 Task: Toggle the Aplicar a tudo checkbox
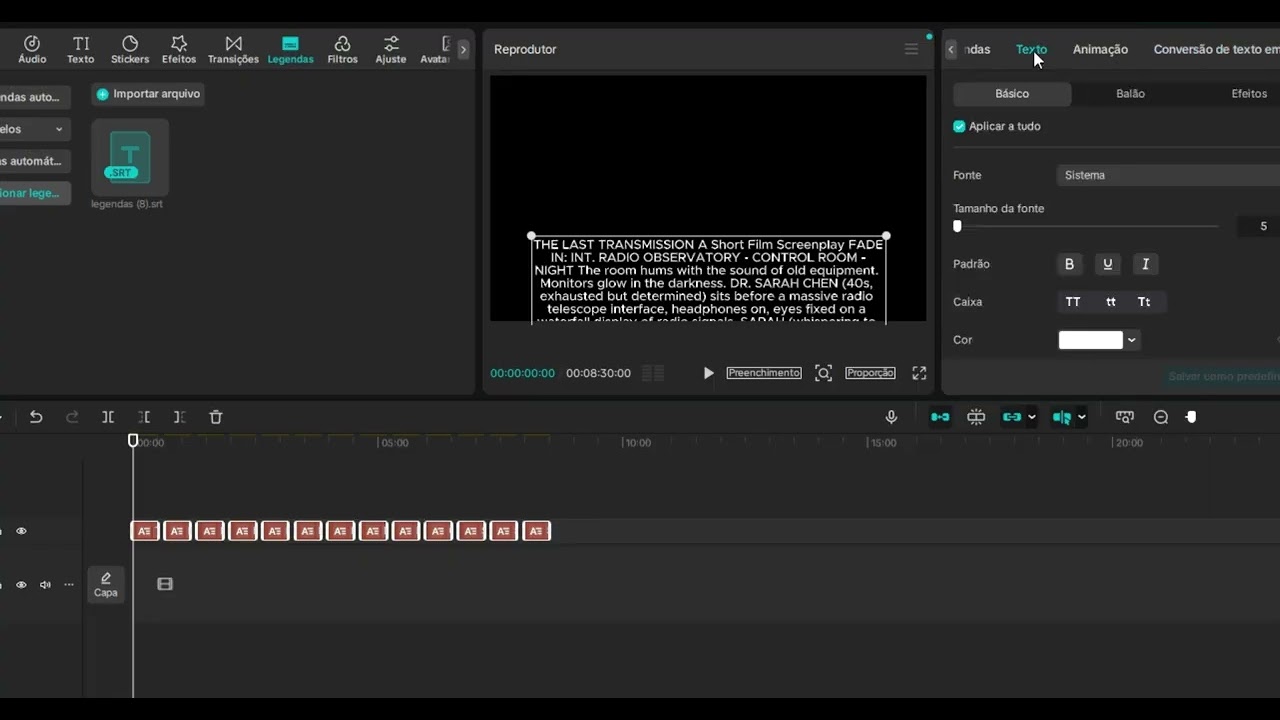959,126
